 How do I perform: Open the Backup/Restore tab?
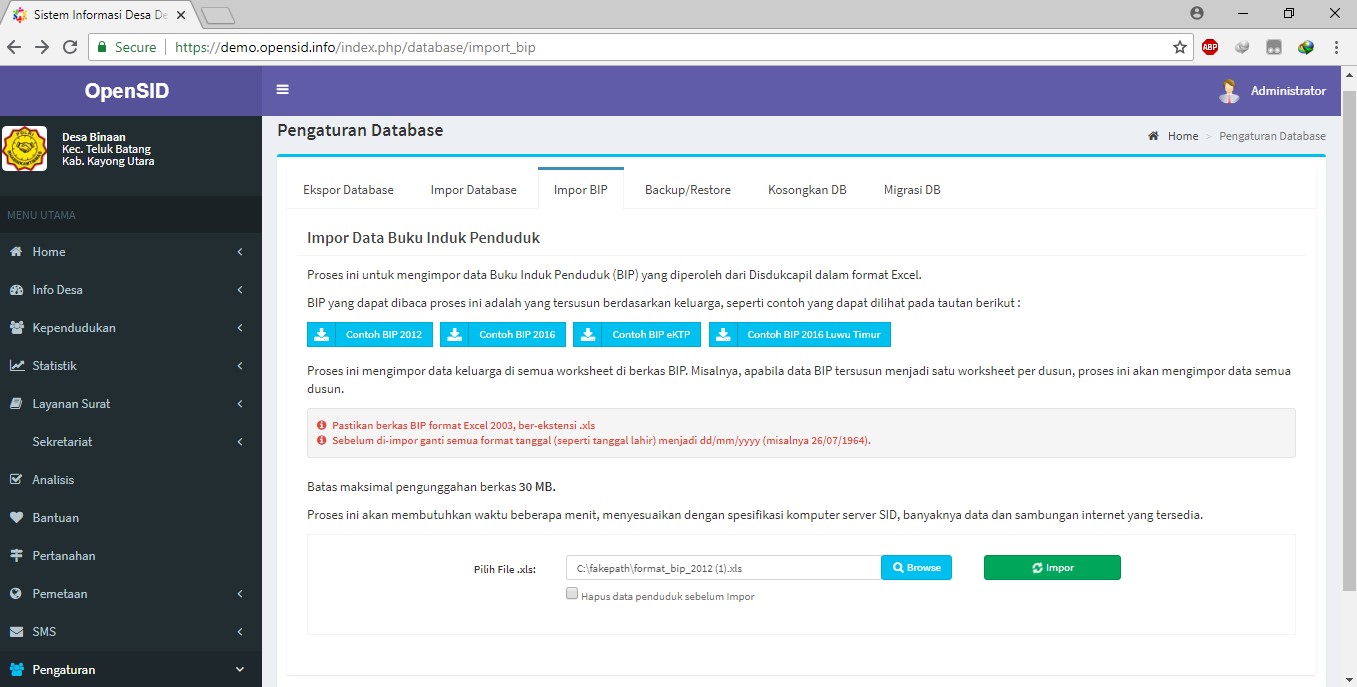click(x=688, y=190)
